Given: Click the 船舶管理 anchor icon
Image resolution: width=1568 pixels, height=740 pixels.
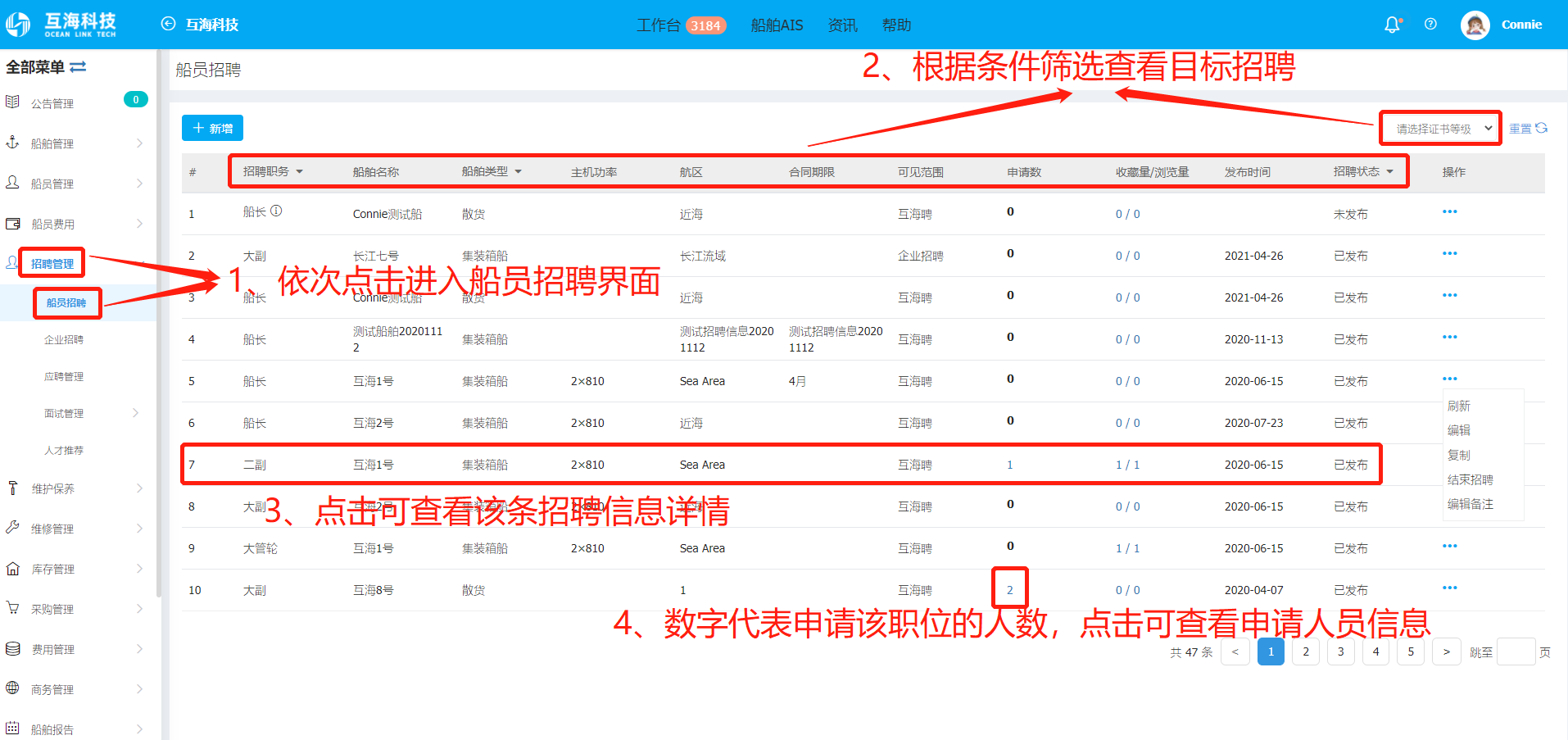Looking at the screenshot, I should [12, 143].
